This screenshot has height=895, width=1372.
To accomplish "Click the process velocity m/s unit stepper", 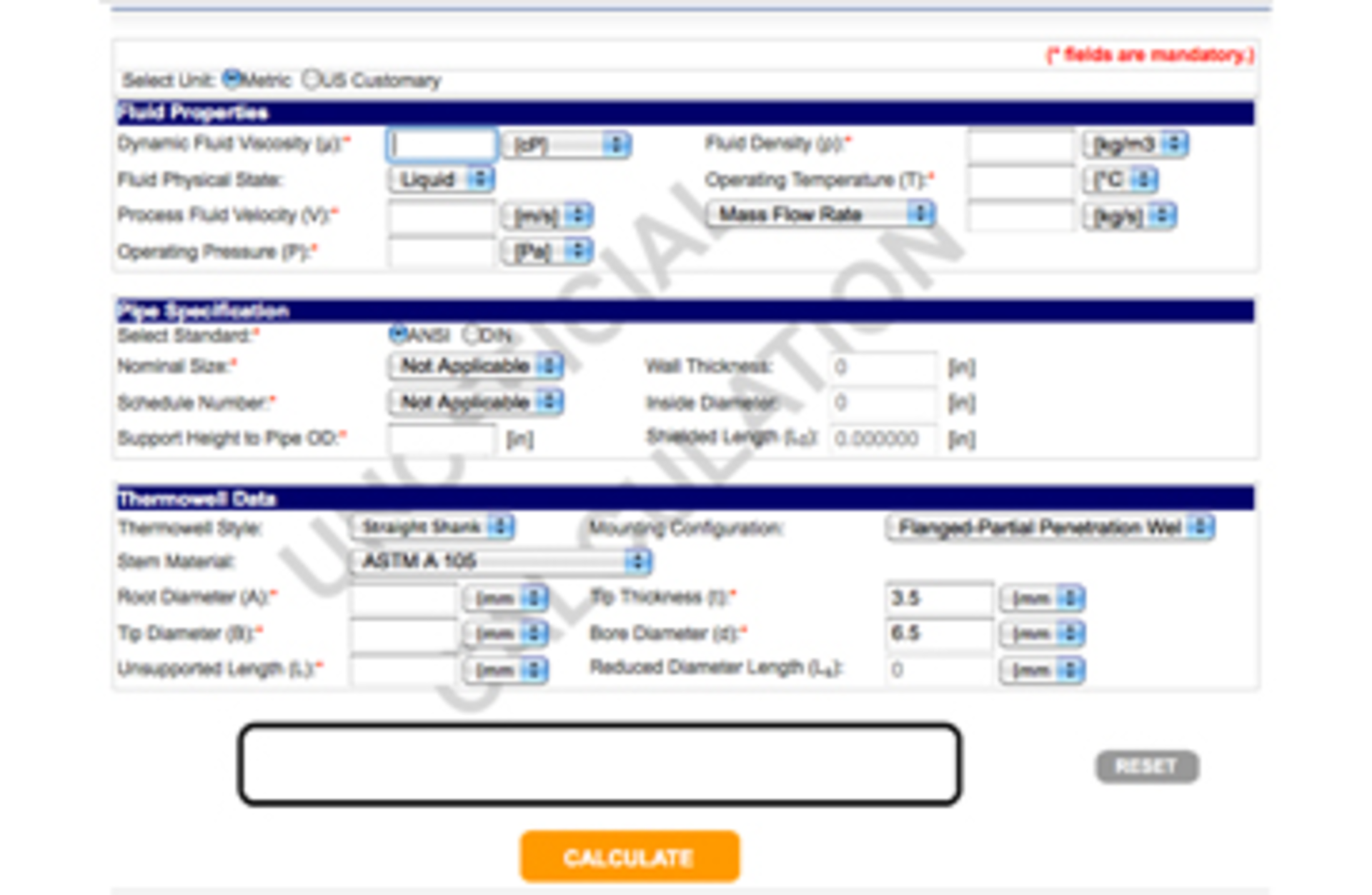I will (547, 216).
